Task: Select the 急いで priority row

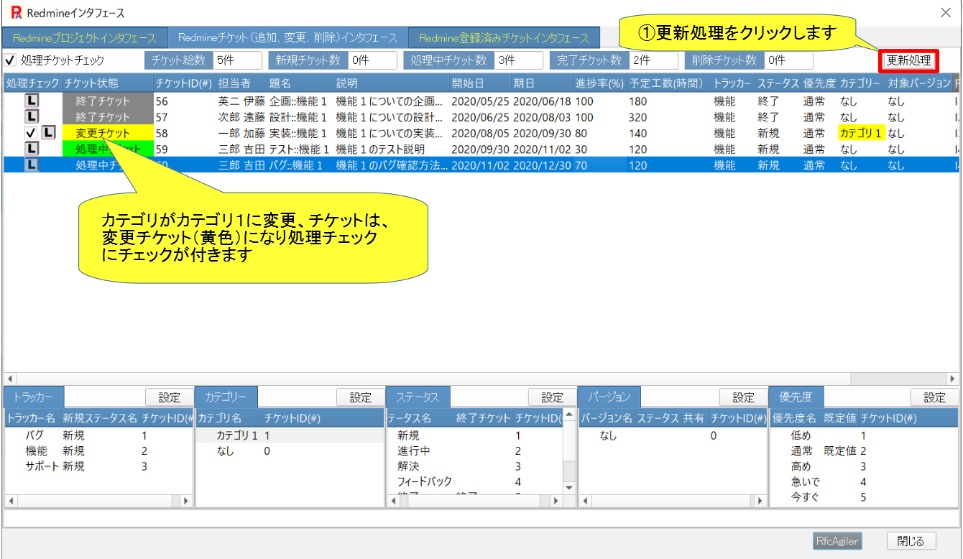Action: point(864,482)
